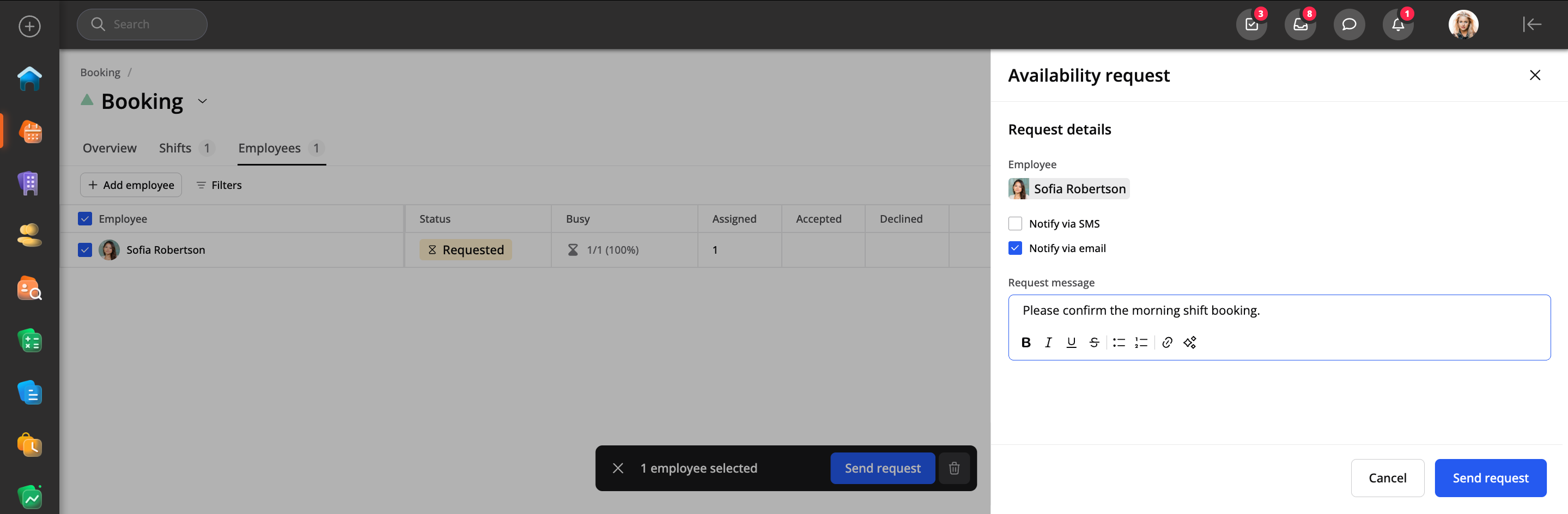Screen dimensions: 1568x514
Task: Click the Search field in top bar
Action: 142,25
